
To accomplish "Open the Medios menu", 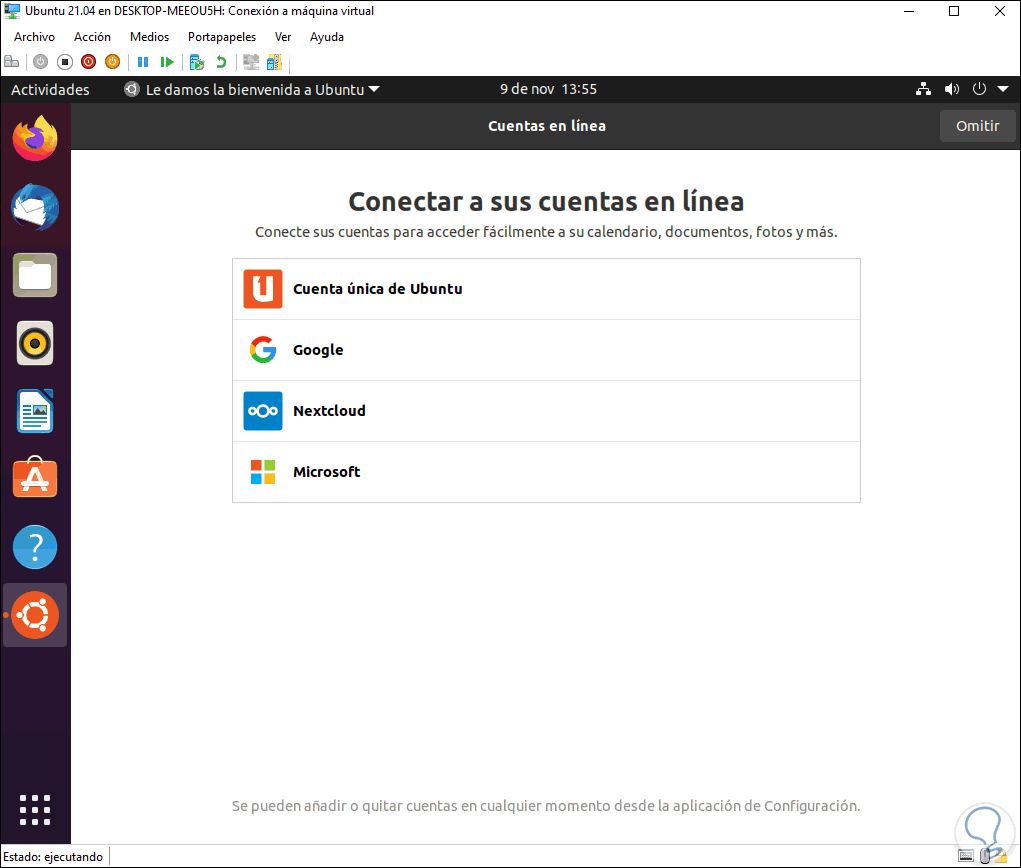I will pos(149,37).
